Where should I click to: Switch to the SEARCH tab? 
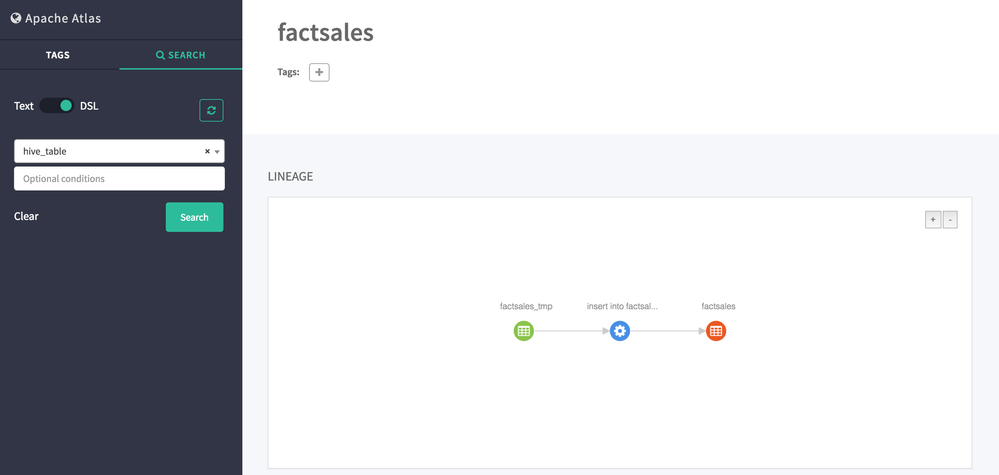[x=181, y=55]
